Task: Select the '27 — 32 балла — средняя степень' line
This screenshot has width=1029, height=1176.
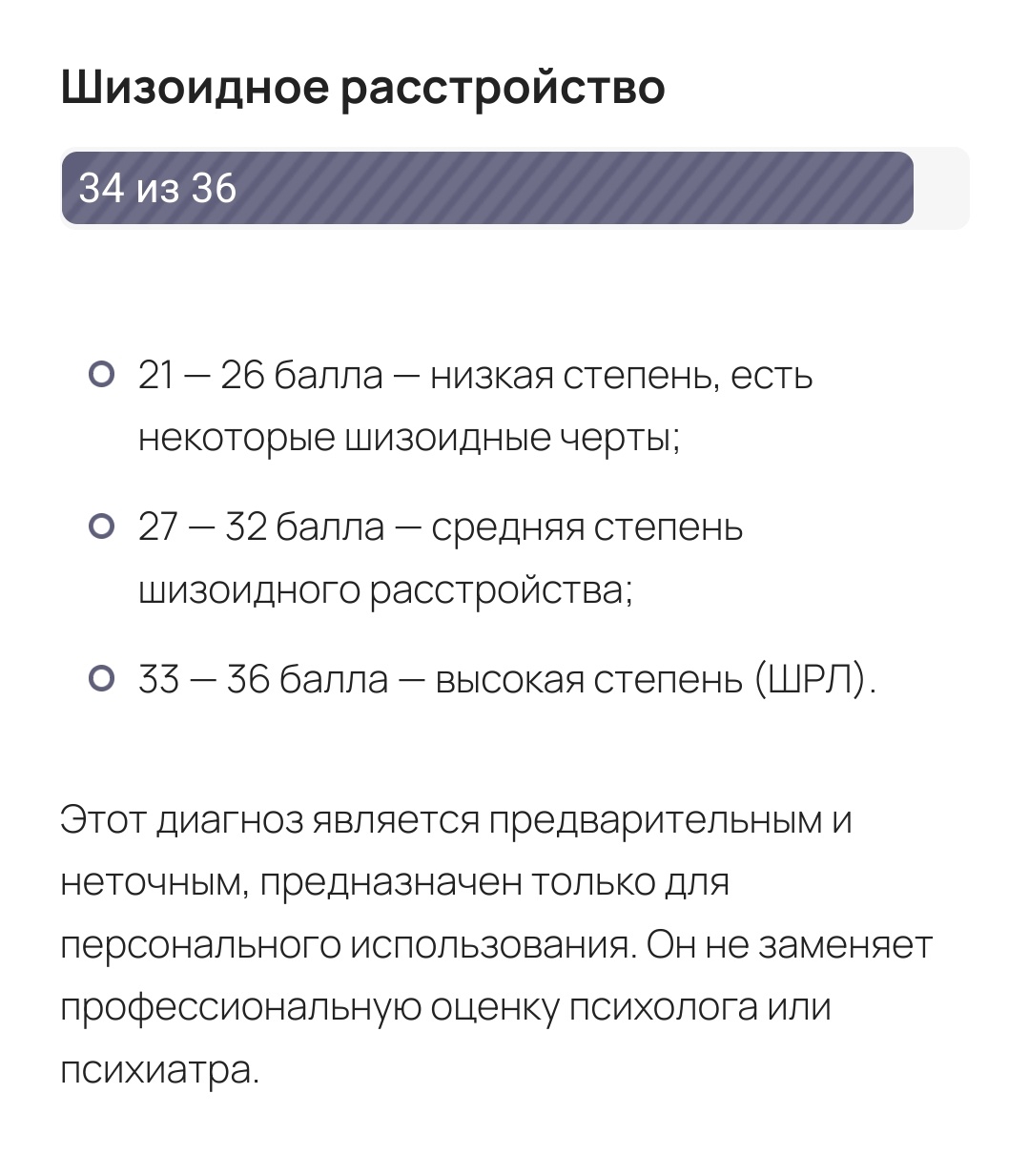Action: click(x=441, y=527)
